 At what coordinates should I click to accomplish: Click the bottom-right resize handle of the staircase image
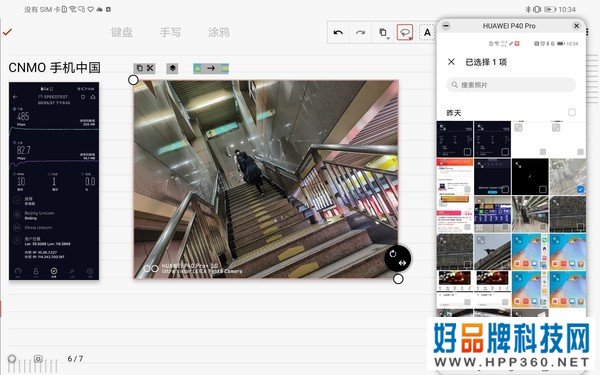tap(398, 279)
